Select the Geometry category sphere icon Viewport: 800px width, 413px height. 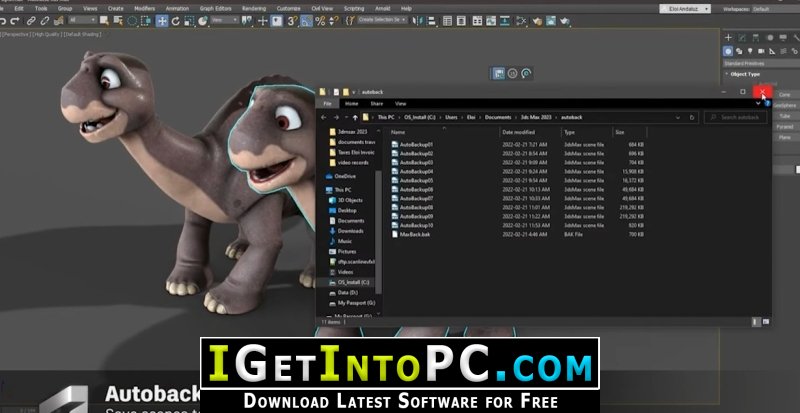click(728, 52)
